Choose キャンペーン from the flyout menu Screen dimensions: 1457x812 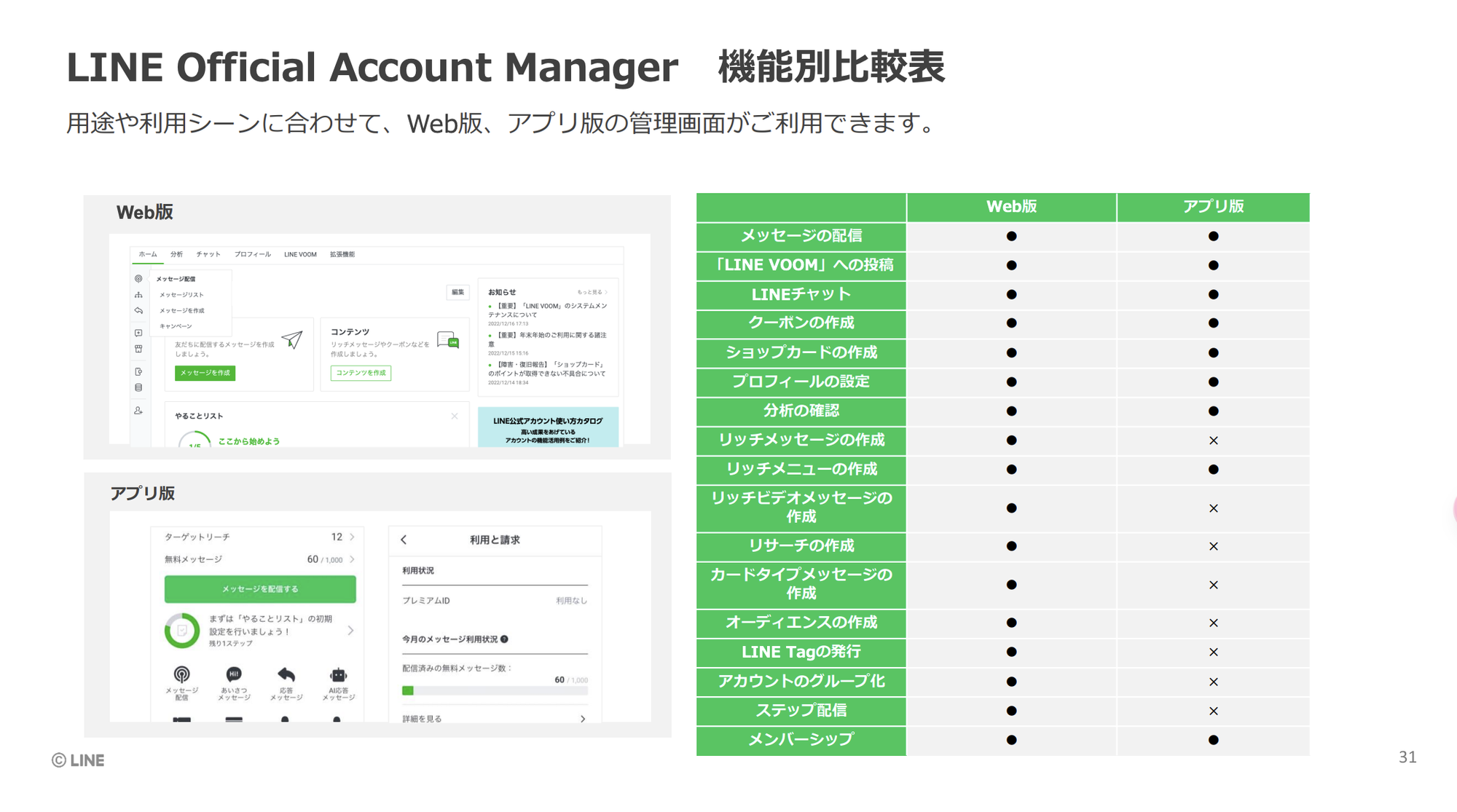[x=176, y=326]
